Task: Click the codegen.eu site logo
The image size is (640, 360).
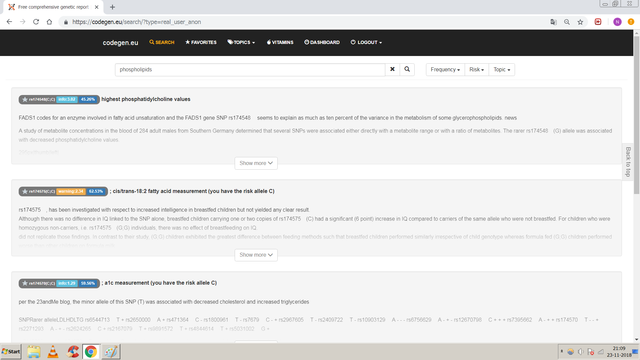Action: pyautogui.click(x=120, y=43)
